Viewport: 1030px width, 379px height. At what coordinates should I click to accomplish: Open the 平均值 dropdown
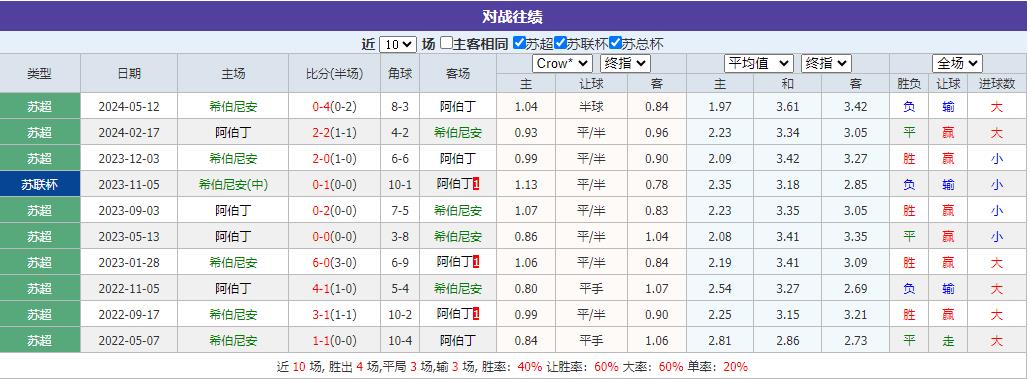click(x=759, y=63)
